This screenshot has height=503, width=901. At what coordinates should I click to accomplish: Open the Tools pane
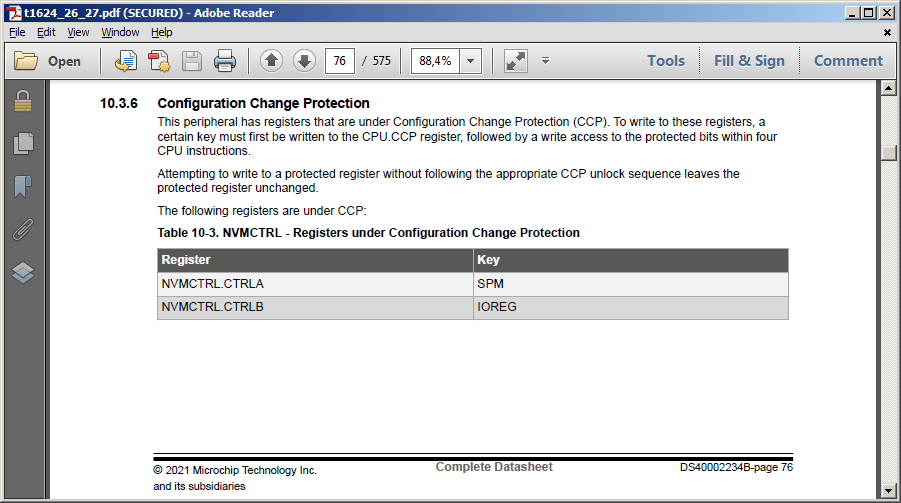point(666,61)
